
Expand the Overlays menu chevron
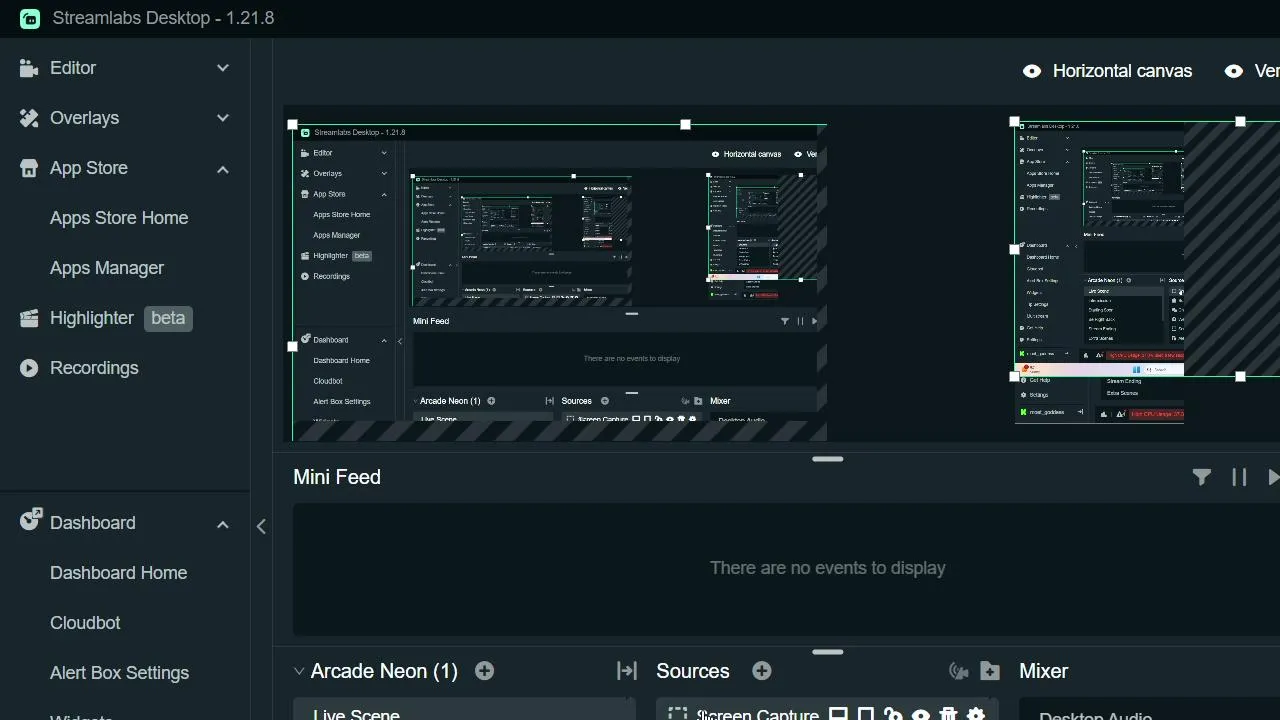pyautogui.click(x=223, y=118)
